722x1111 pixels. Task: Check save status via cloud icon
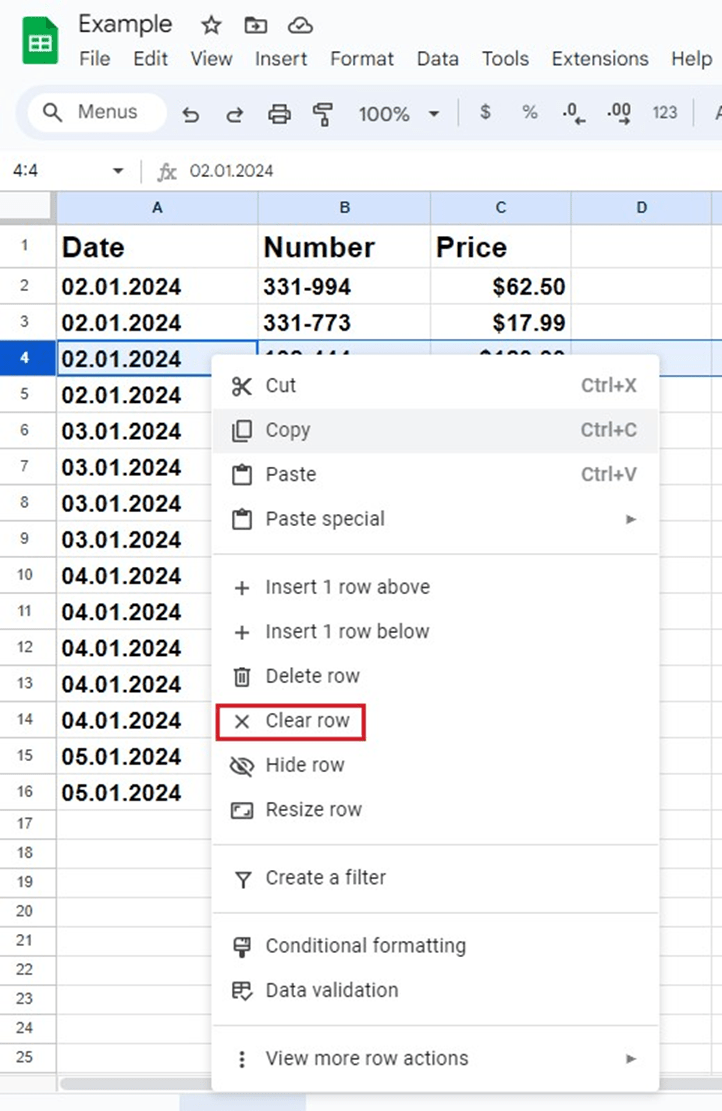point(299,24)
